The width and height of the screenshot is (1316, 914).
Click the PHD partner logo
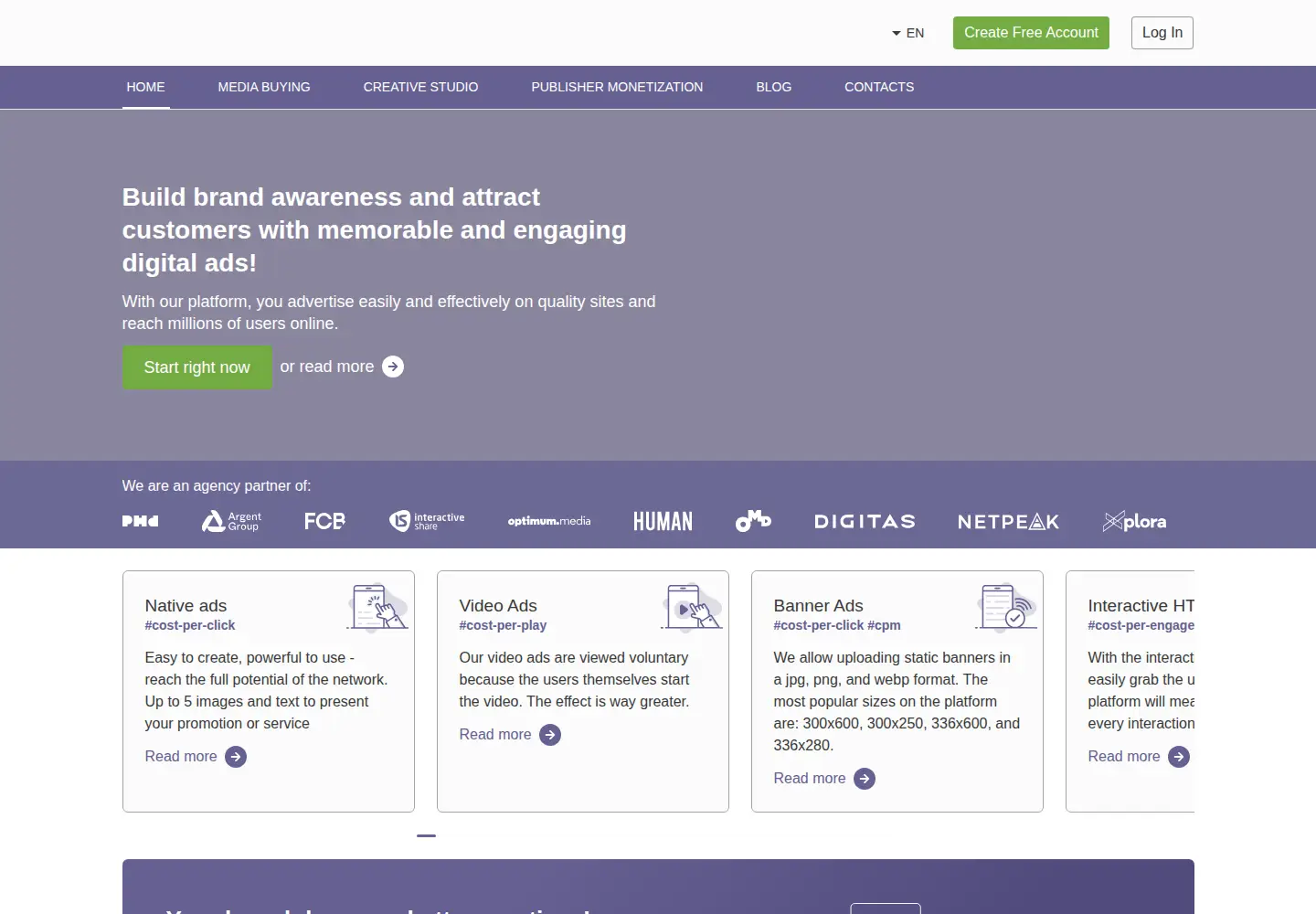click(141, 521)
